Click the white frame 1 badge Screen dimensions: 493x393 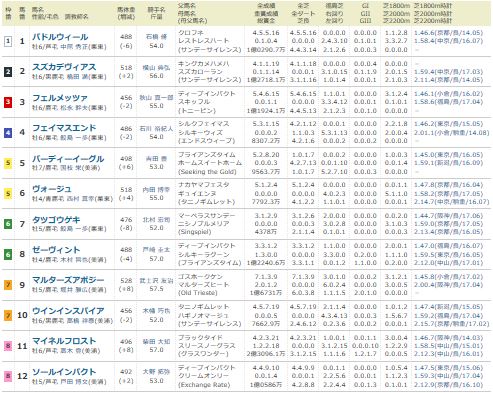click(x=8, y=41)
